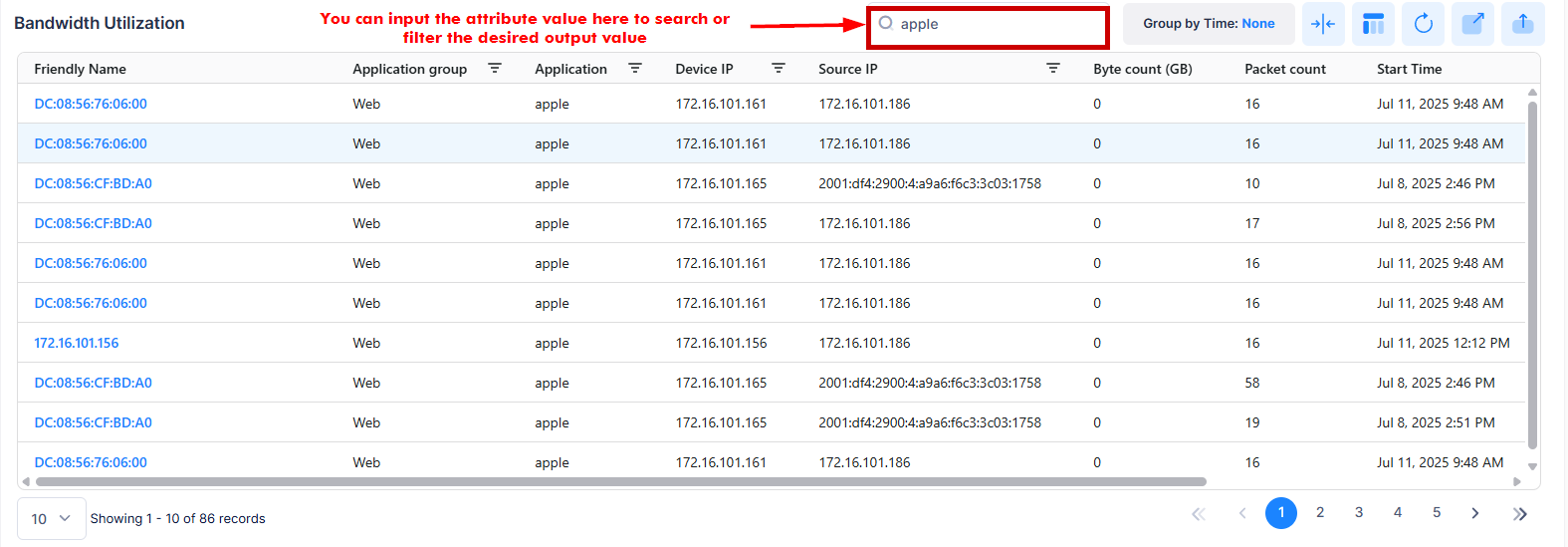This screenshot has height=547, width=1568.
Task: Open first DC:08:56:76:06:00 device link
Action: point(91,104)
